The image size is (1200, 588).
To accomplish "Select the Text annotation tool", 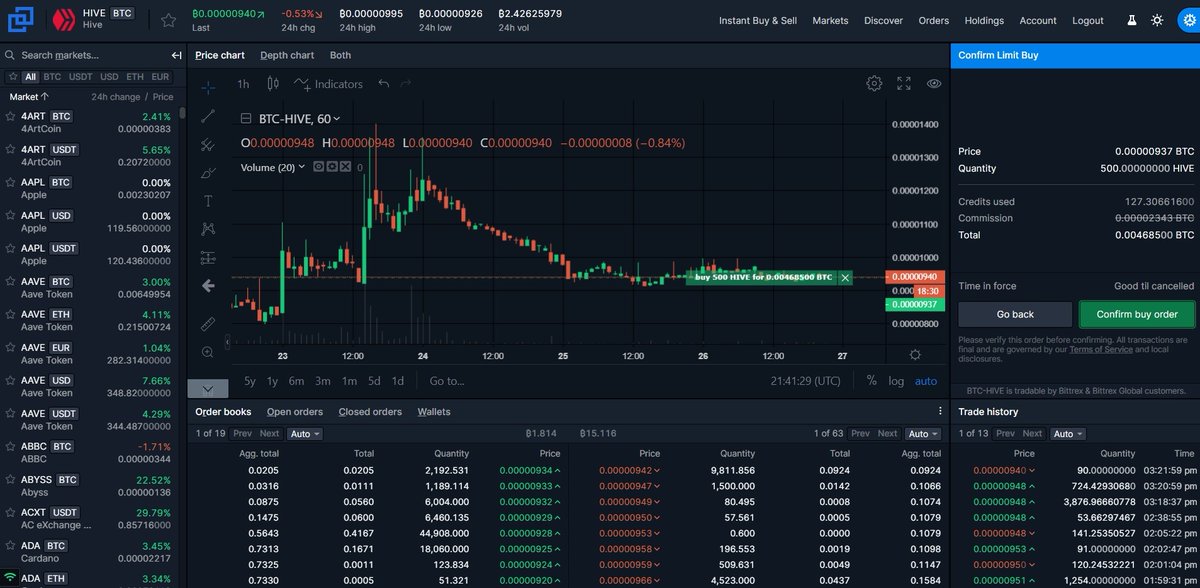I will coord(208,201).
